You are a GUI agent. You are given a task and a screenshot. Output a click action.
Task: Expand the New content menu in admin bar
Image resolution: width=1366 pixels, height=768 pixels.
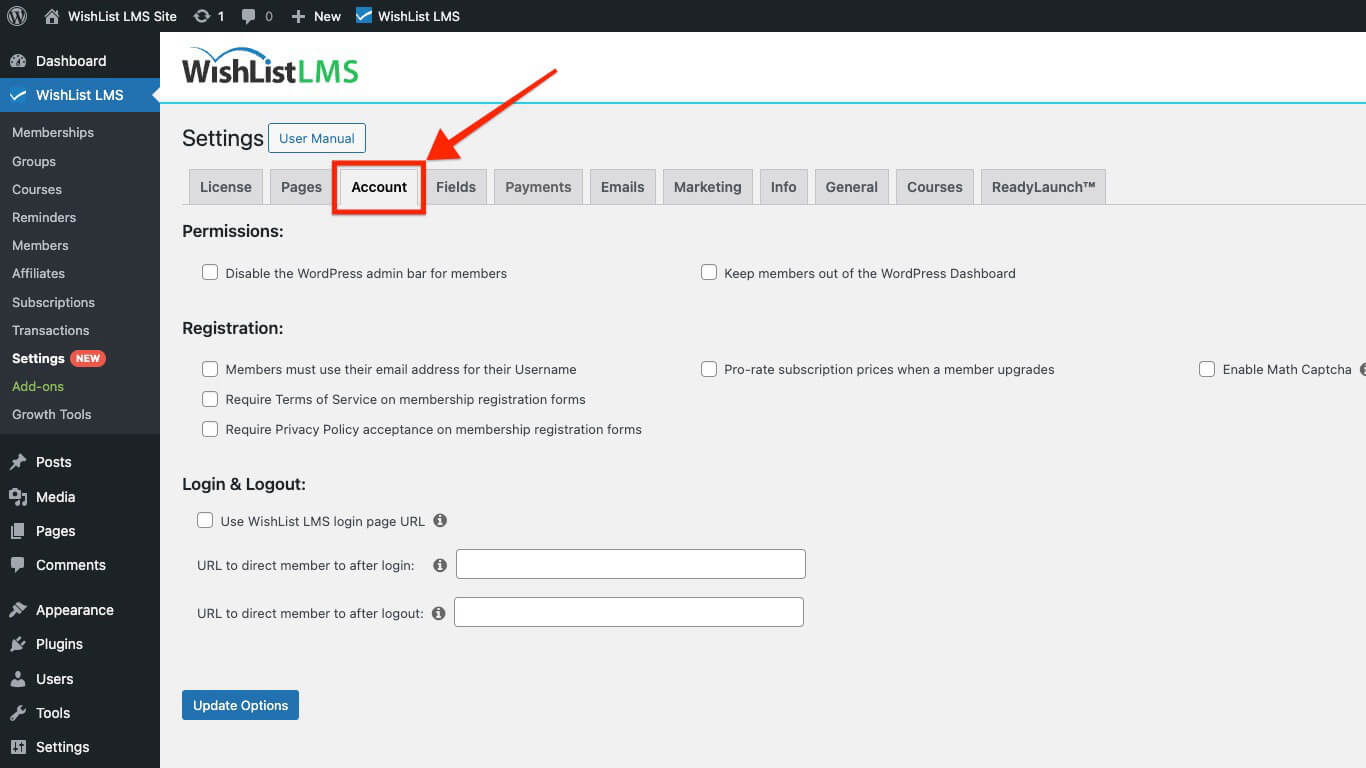315,15
